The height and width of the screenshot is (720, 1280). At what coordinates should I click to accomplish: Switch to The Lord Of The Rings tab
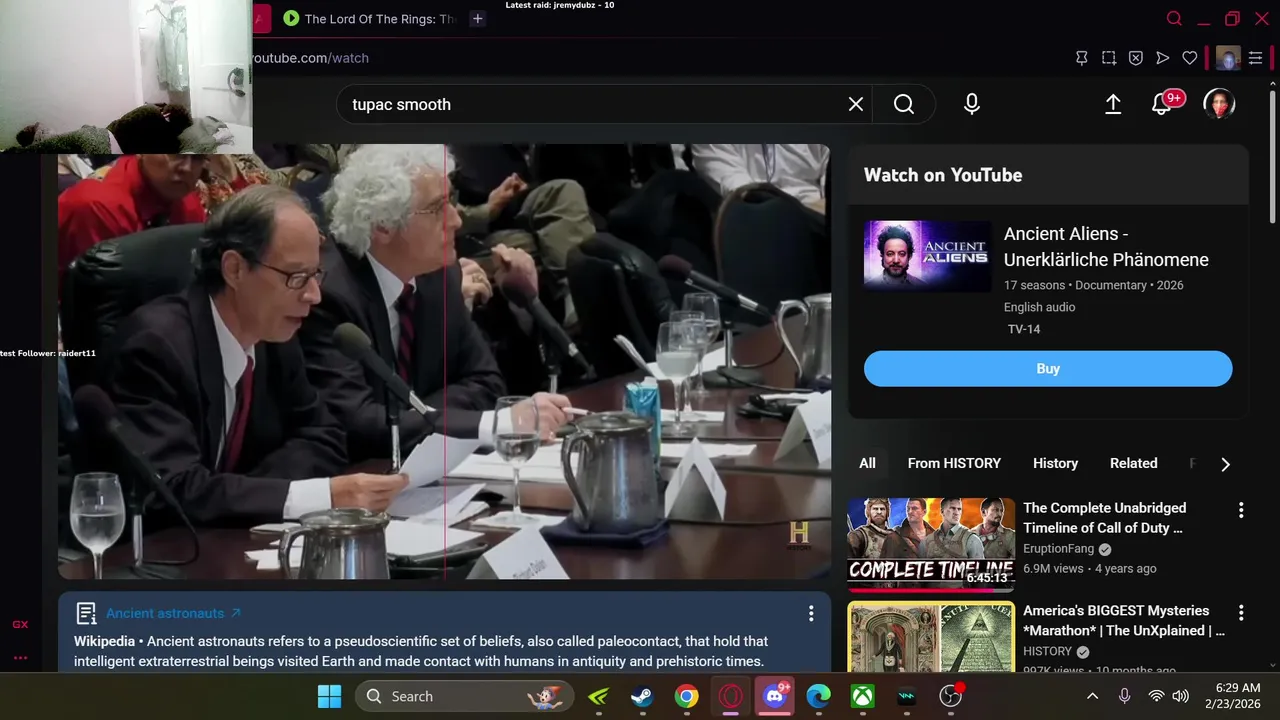[x=369, y=18]
